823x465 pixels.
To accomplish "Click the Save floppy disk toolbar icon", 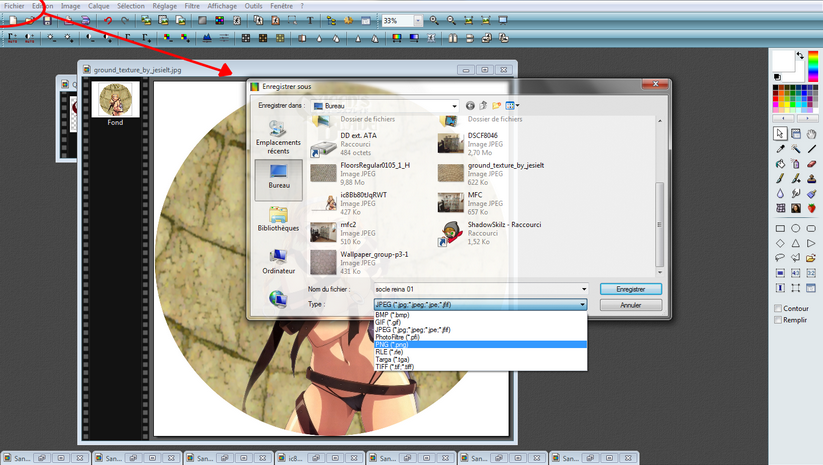I will click(47, 20).
